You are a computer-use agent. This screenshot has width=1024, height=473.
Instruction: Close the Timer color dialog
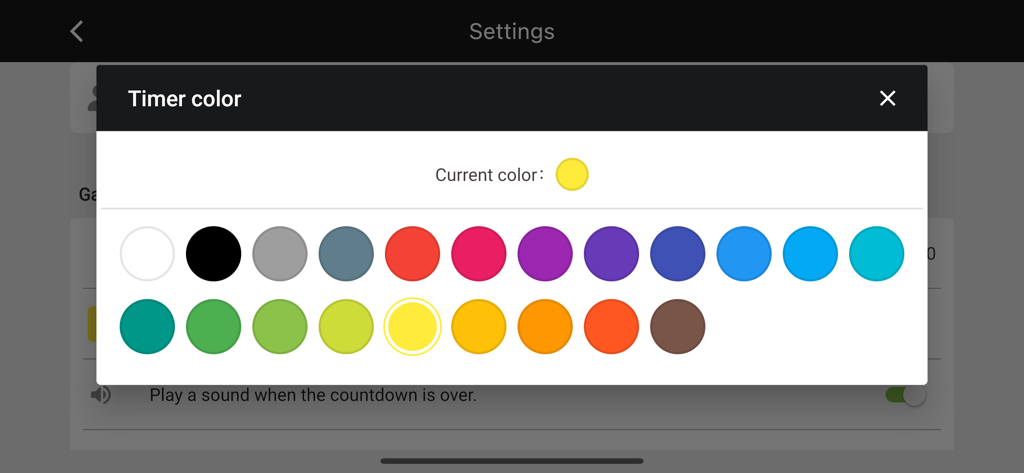tap(887, 98)
